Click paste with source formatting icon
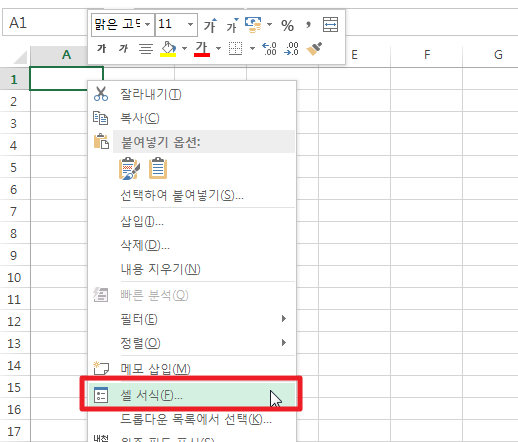The width and height of the screenshot is (518, 442). (x=129, y=169)
